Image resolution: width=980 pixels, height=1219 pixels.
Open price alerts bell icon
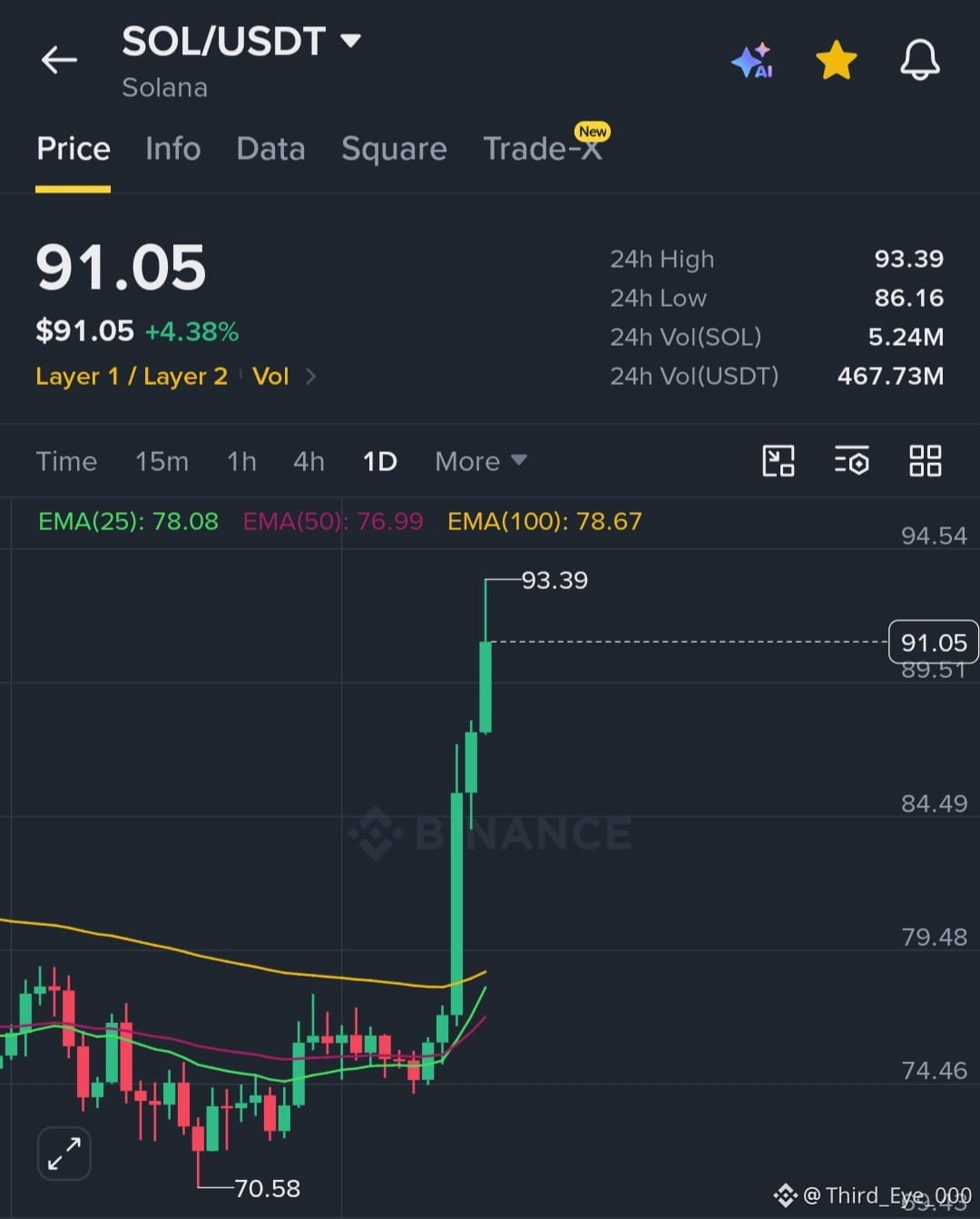coord(919,60)
